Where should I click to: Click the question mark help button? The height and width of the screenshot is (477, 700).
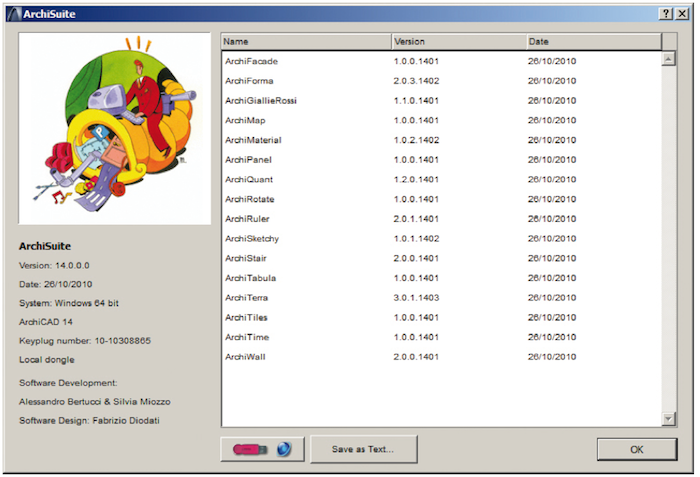coord(666,13)
